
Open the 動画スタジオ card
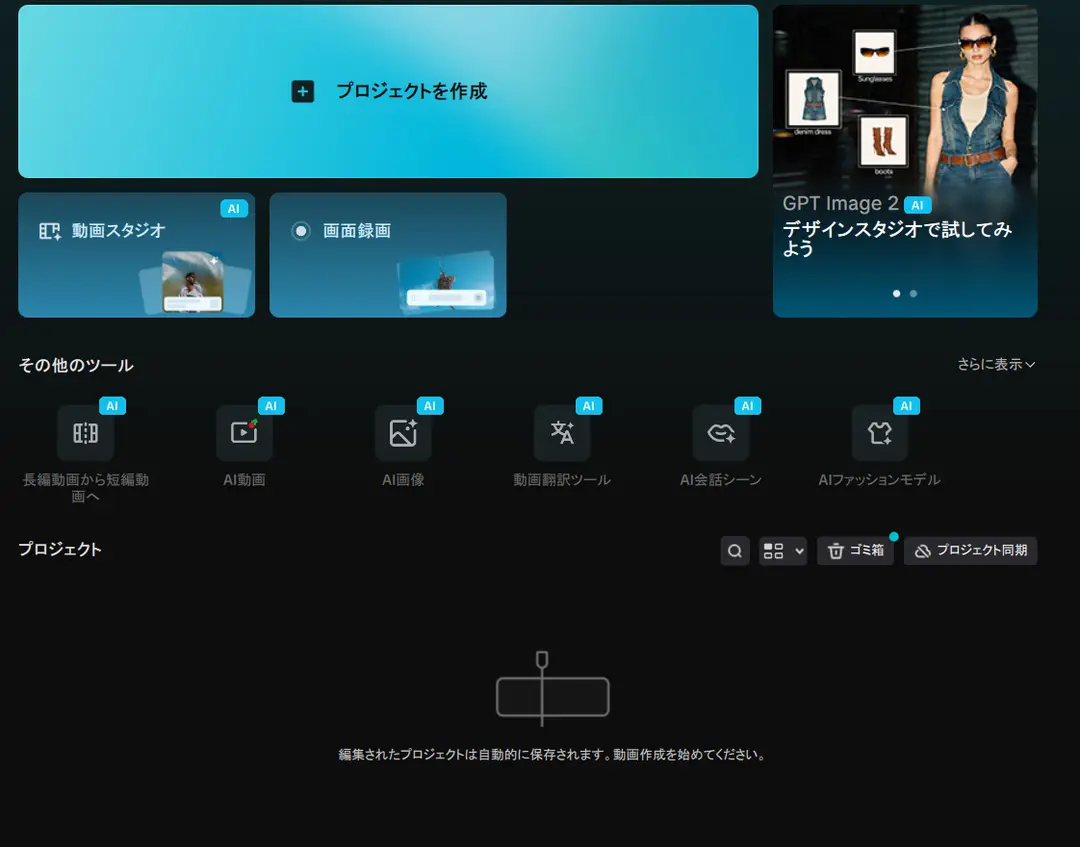136,255
